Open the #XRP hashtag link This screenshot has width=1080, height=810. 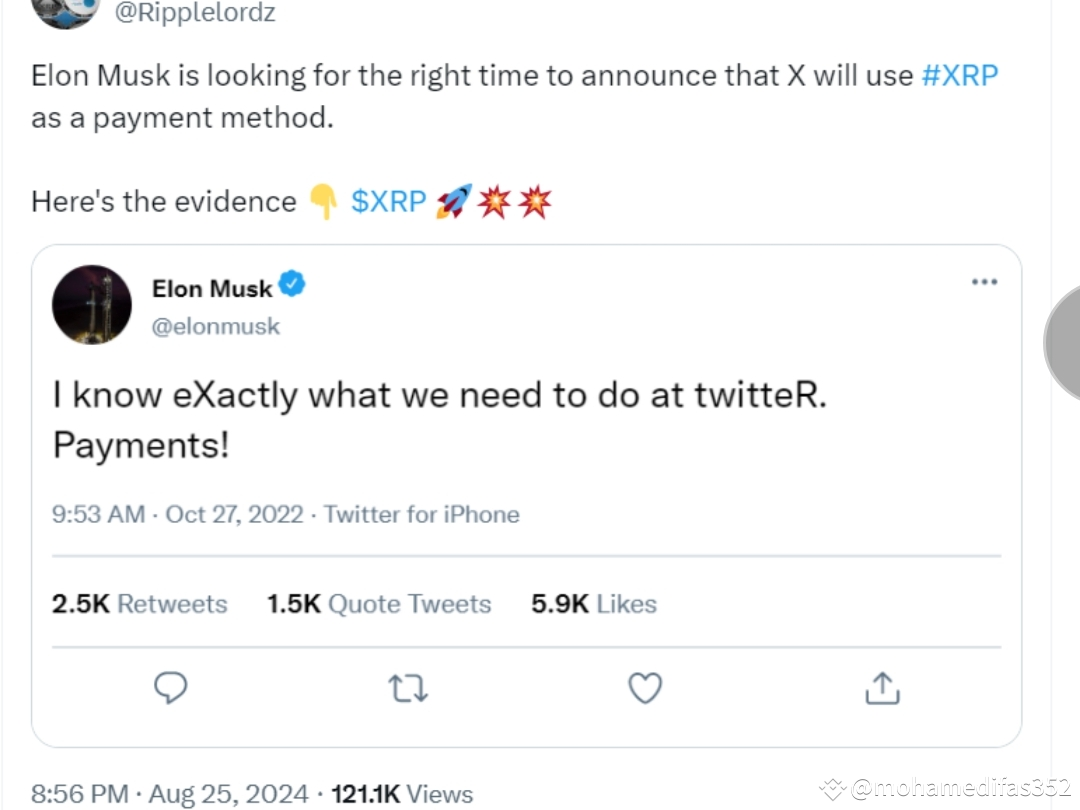(960, 75)
